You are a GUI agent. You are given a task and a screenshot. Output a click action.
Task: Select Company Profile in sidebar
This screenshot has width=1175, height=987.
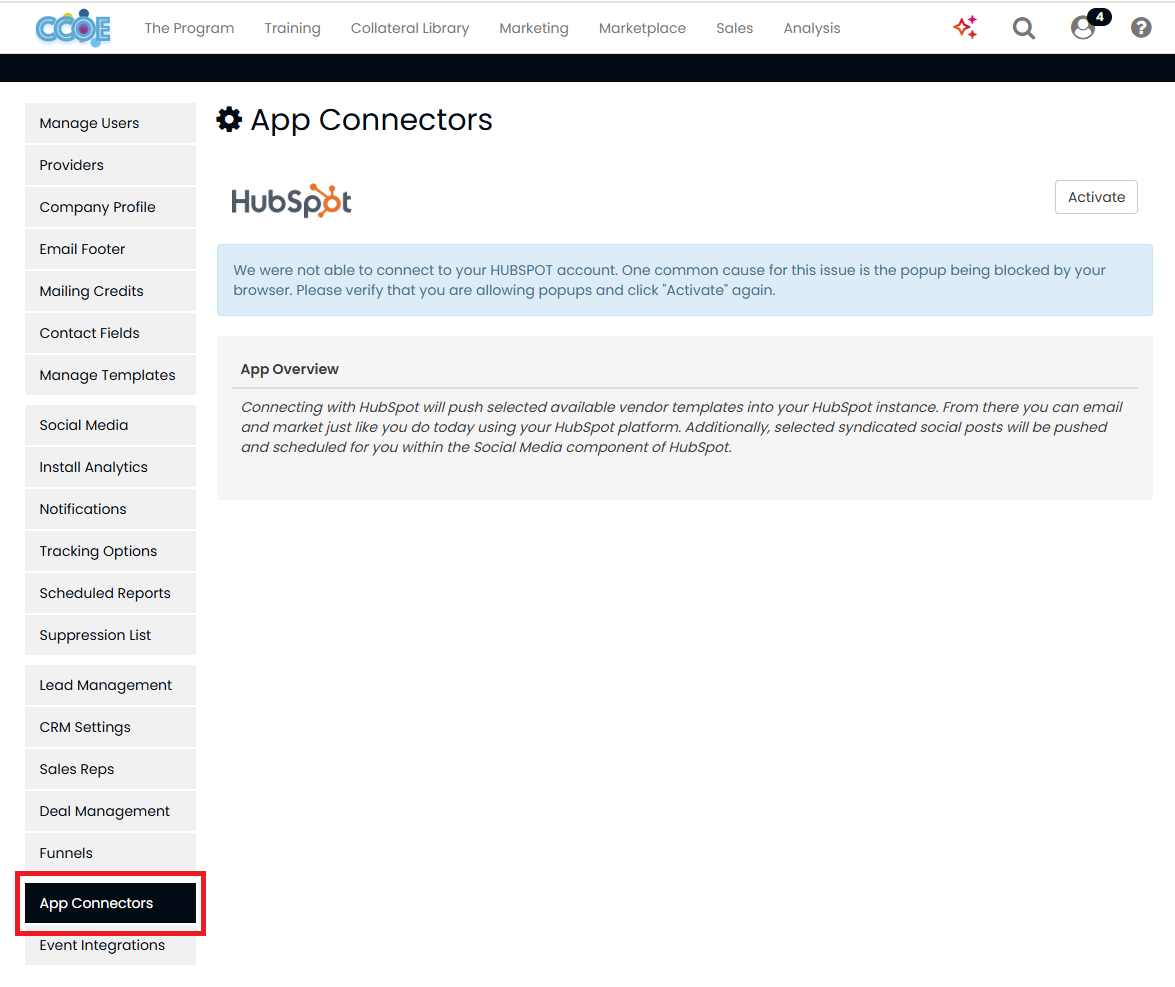110,207
